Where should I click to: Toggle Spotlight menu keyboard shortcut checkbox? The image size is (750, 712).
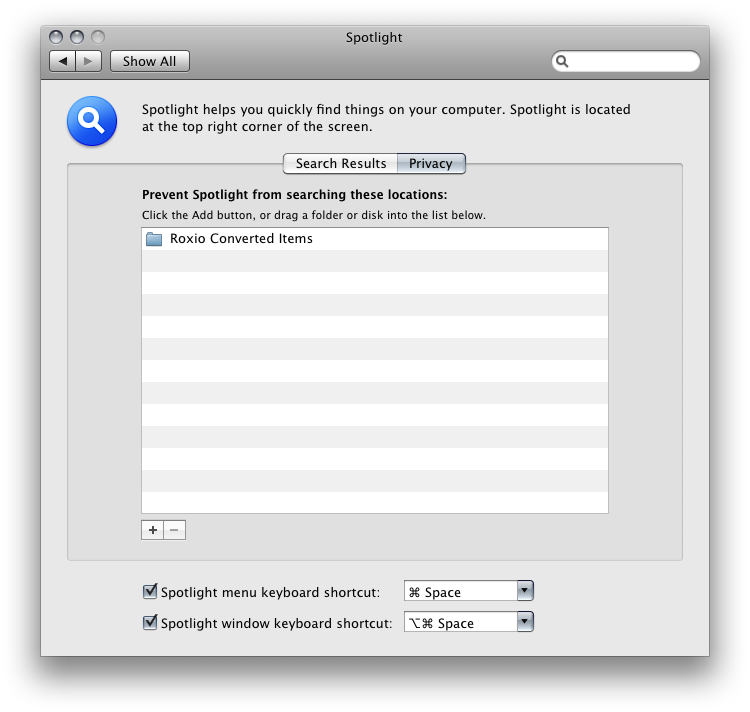[x=150, y=592]
